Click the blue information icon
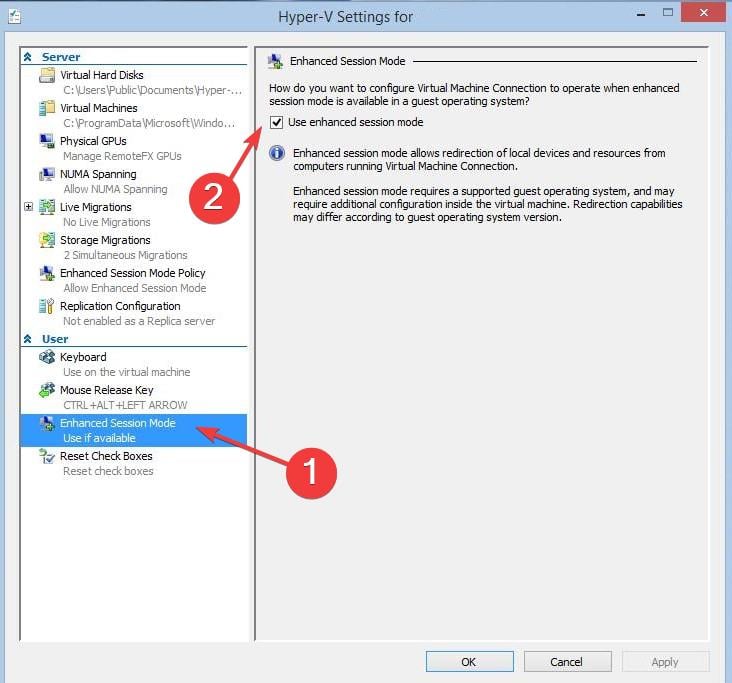This screenshot has width=732, height=683. click(277, 153)
